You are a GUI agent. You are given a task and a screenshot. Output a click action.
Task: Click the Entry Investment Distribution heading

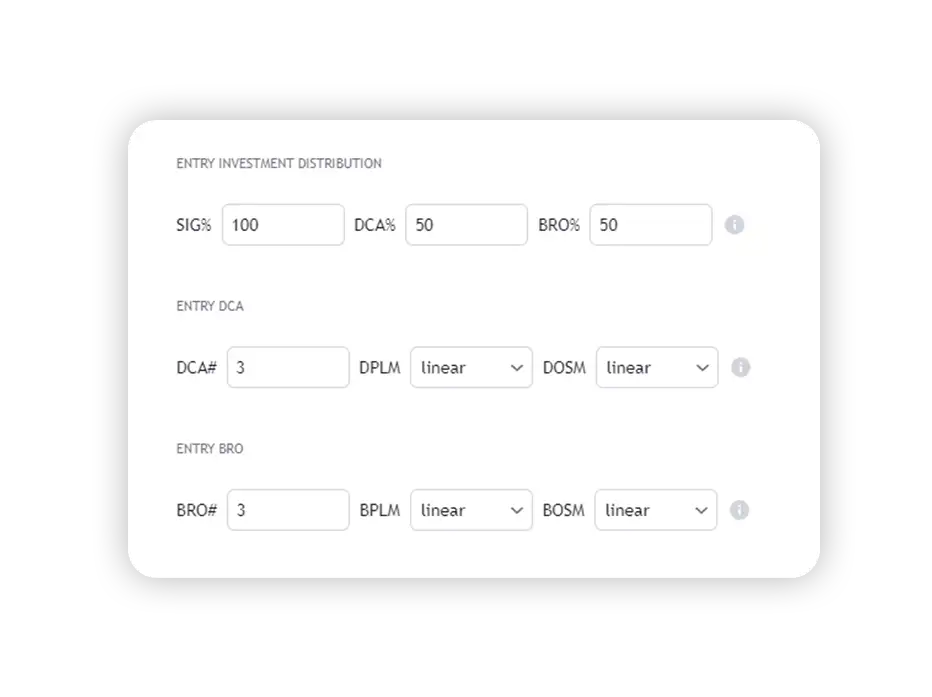279,163
